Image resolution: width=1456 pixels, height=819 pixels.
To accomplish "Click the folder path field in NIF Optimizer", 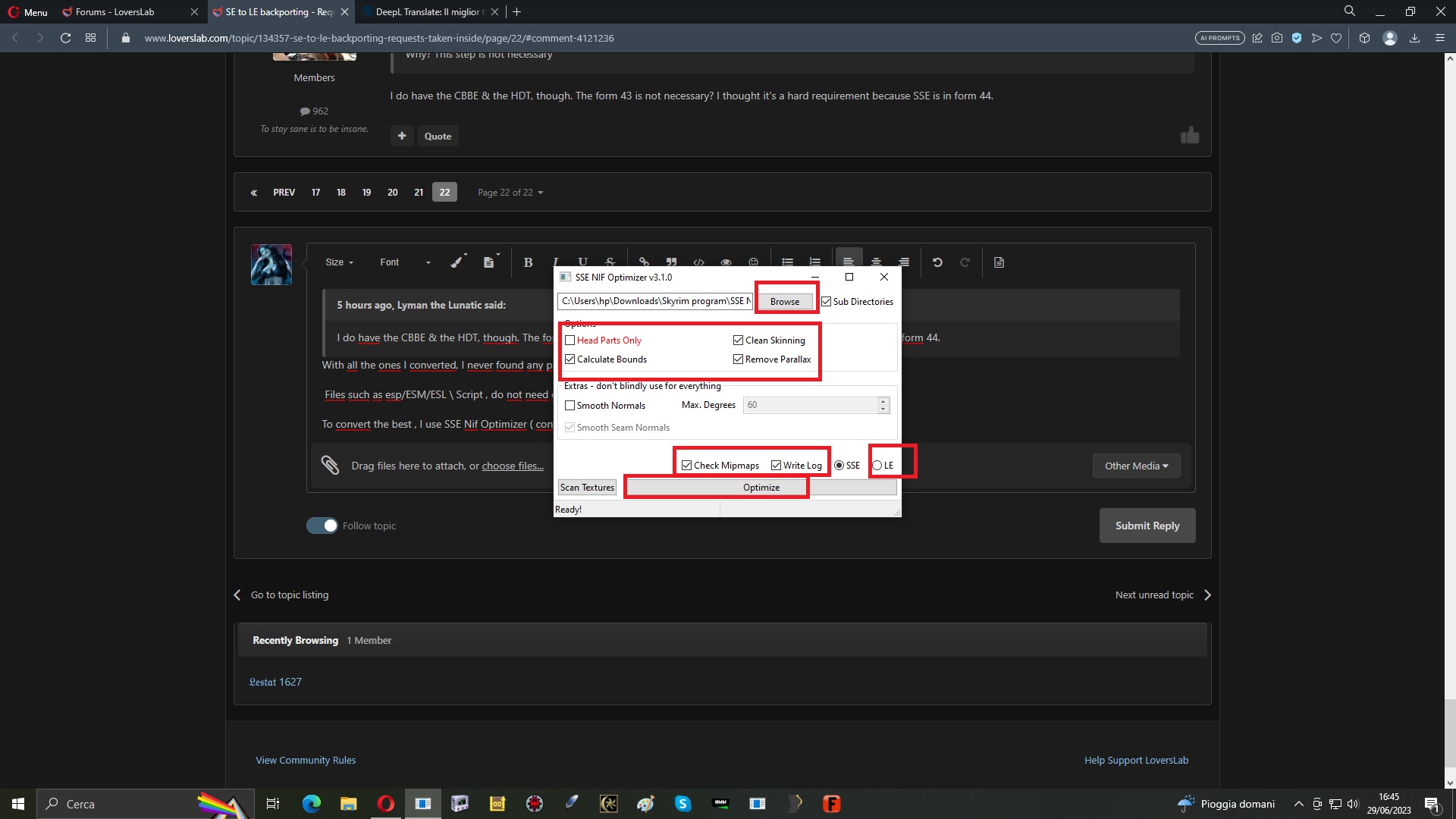I will 655,302.
